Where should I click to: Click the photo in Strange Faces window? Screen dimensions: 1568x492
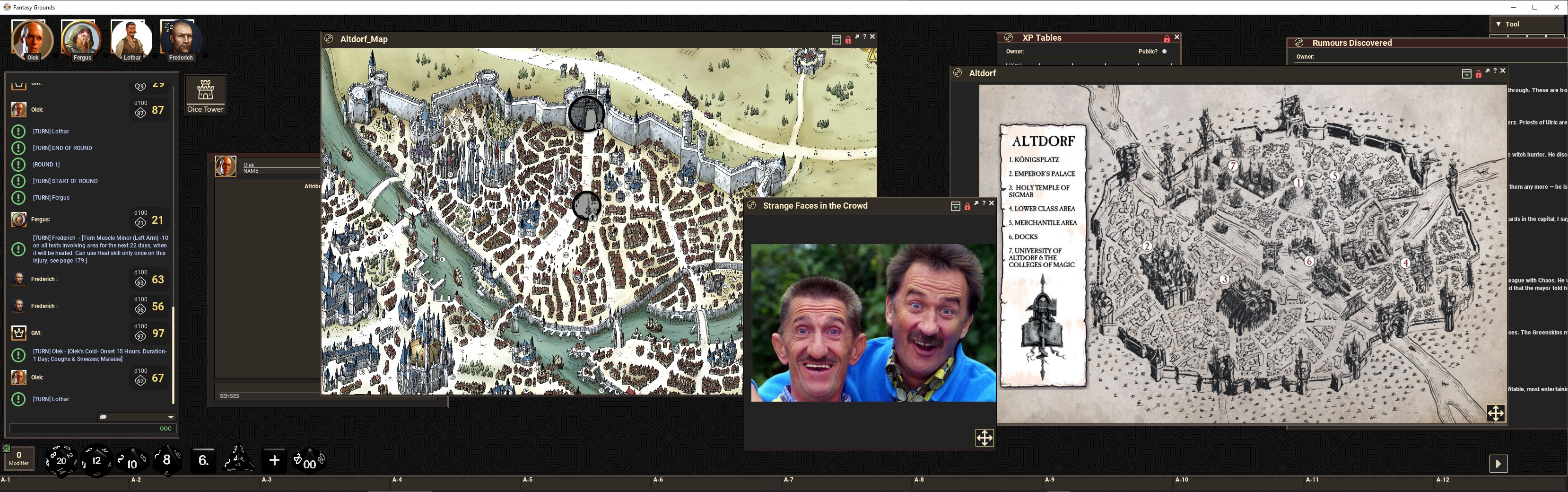(x=873, y=323)
